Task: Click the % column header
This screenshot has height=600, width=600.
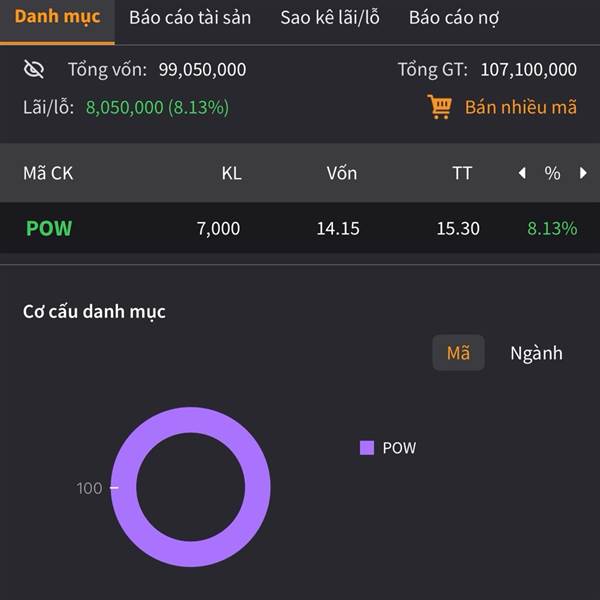Action: (552, 173)
